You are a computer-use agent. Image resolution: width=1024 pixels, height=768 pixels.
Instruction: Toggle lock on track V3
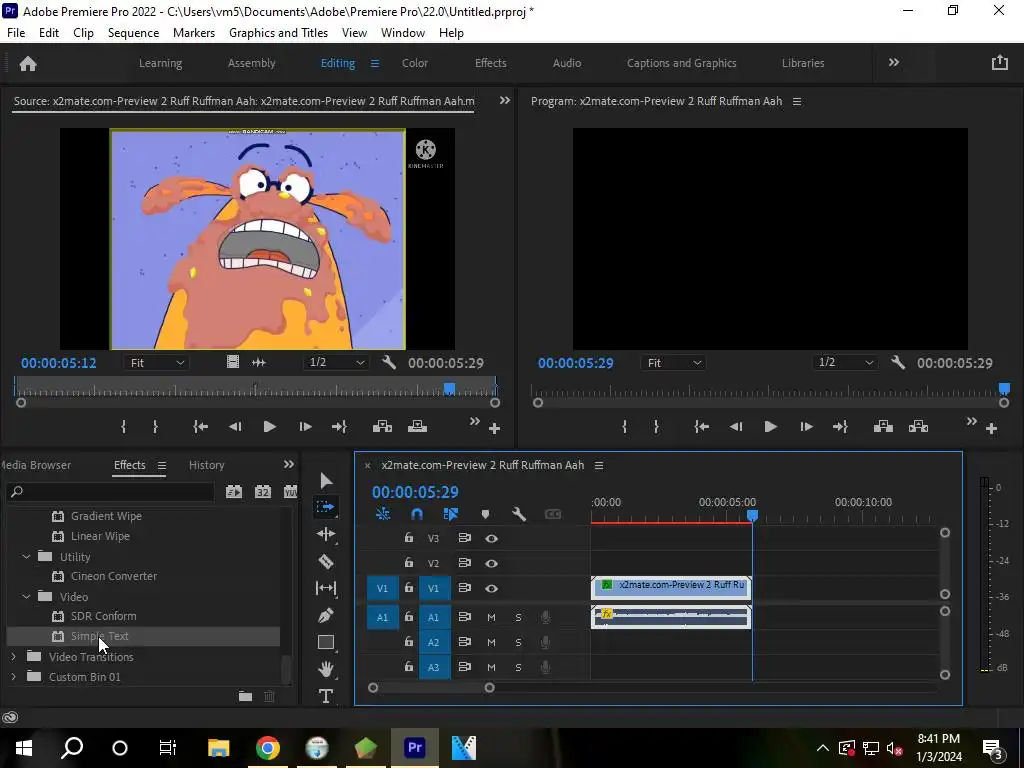pyautogui.click(x=409, y=537)
